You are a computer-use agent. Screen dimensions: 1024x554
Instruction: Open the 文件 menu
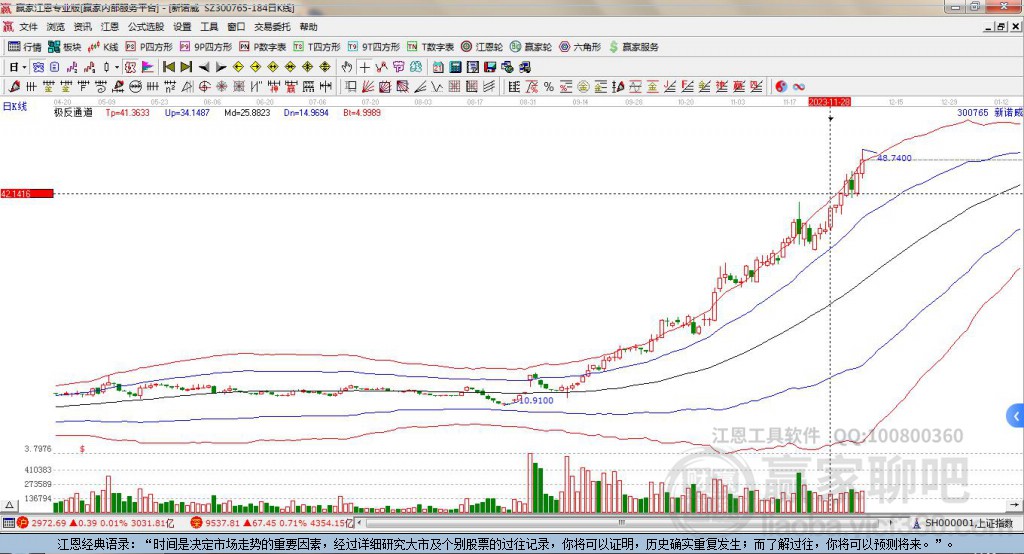click(x=28, y=27)
